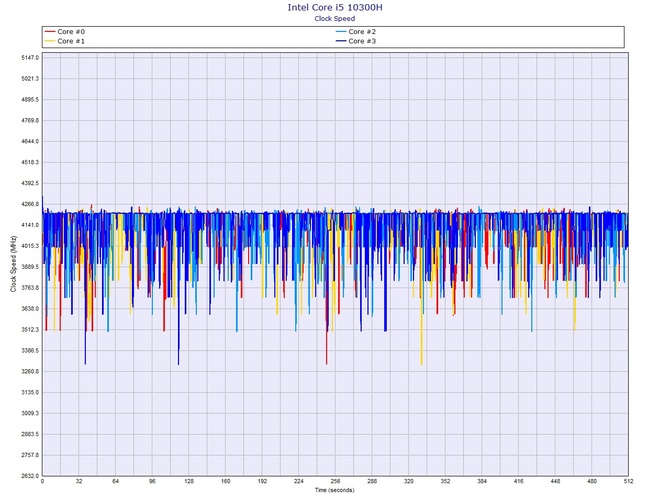Click the 4015.3 y-axis value
The image size is (670, 502).
pos(30,246)
